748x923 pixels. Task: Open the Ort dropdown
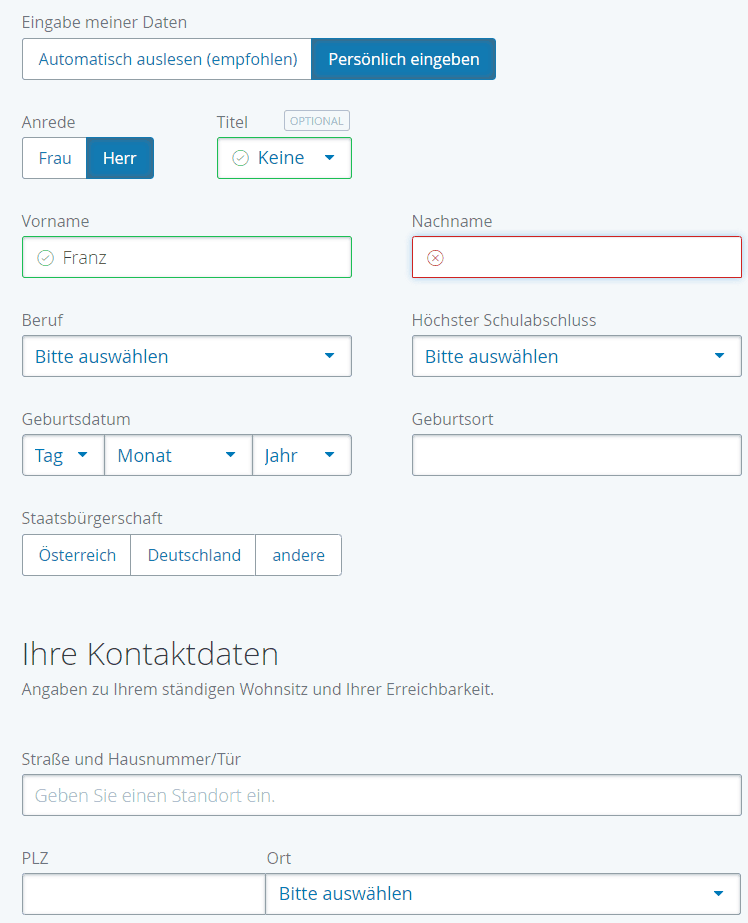pos(503,894)
